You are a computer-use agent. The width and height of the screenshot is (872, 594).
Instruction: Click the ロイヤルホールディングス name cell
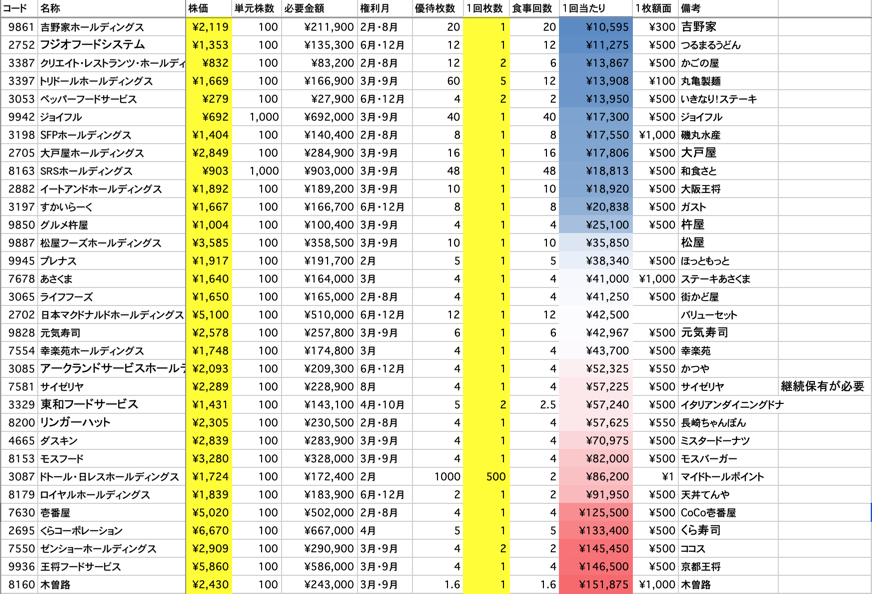tap(111, 494)
